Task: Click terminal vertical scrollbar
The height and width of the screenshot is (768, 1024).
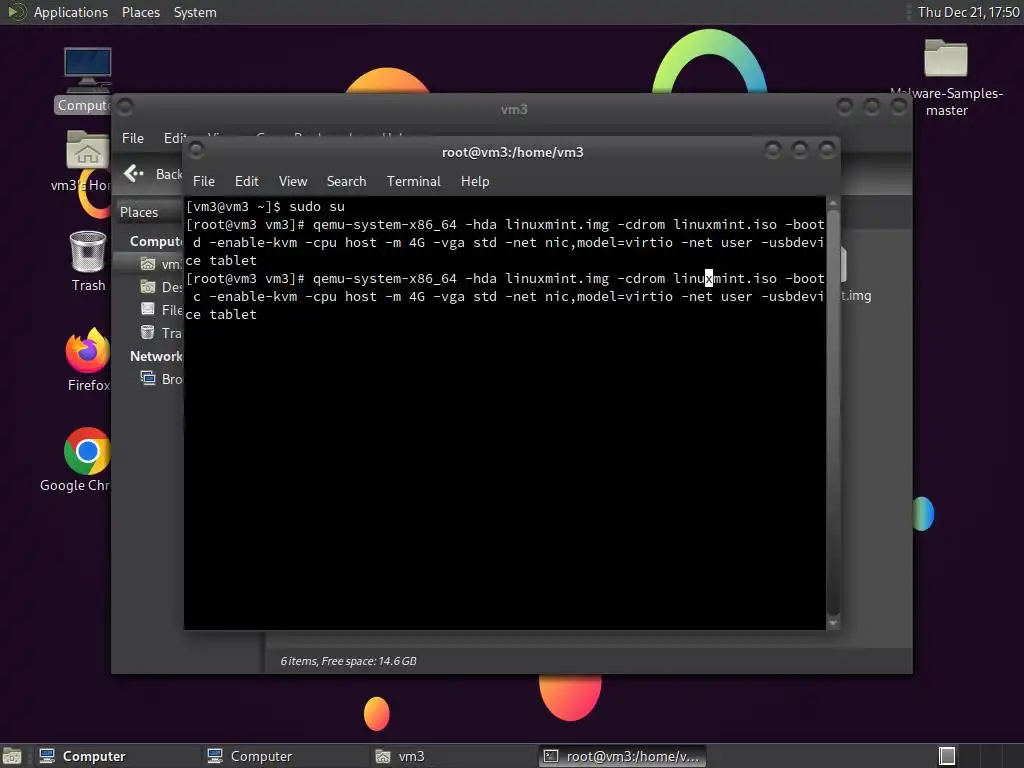Action: (833, 411)
